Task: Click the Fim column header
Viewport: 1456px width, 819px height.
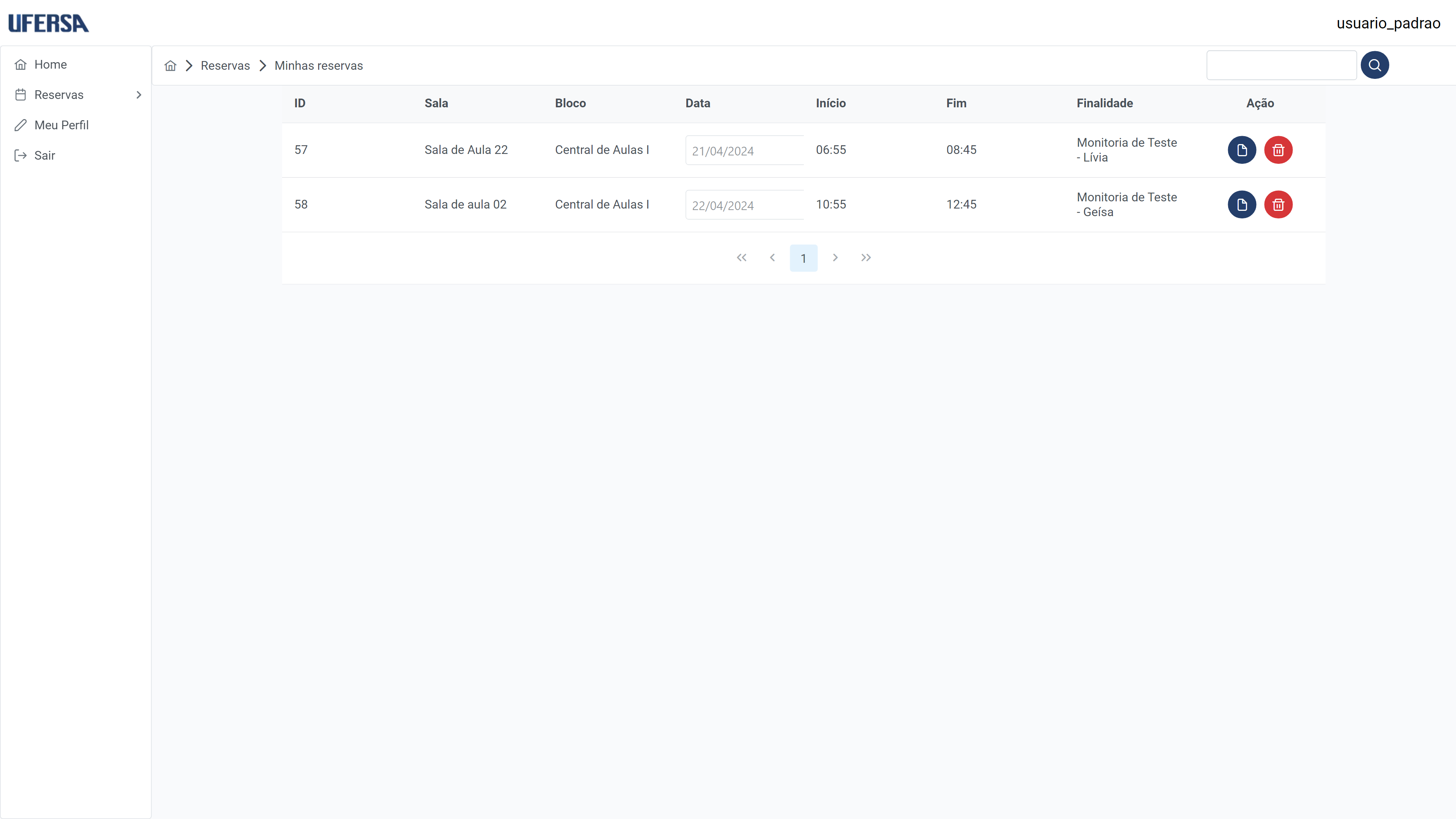Action: (956, 104)
